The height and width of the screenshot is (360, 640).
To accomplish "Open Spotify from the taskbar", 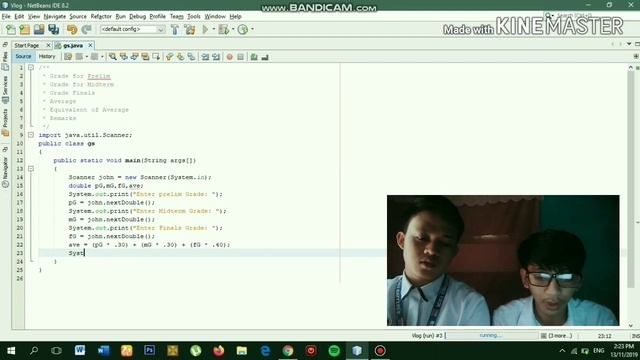I will [x=334, y=351].
